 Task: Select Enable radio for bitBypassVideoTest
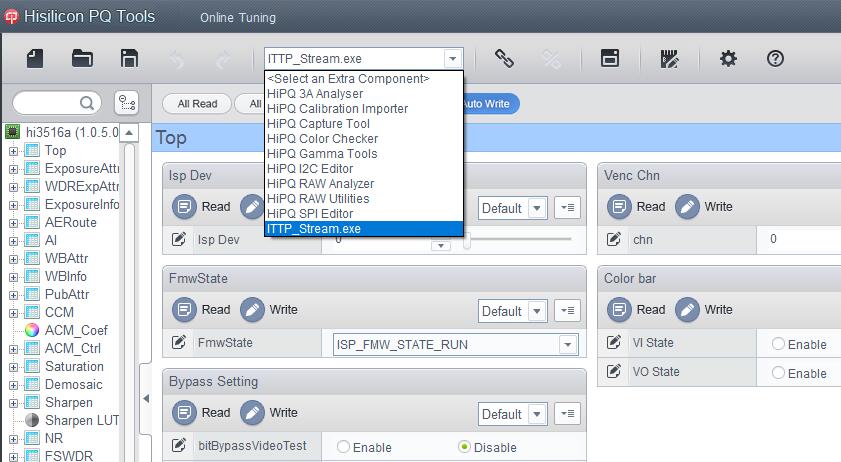coord(343,446)
